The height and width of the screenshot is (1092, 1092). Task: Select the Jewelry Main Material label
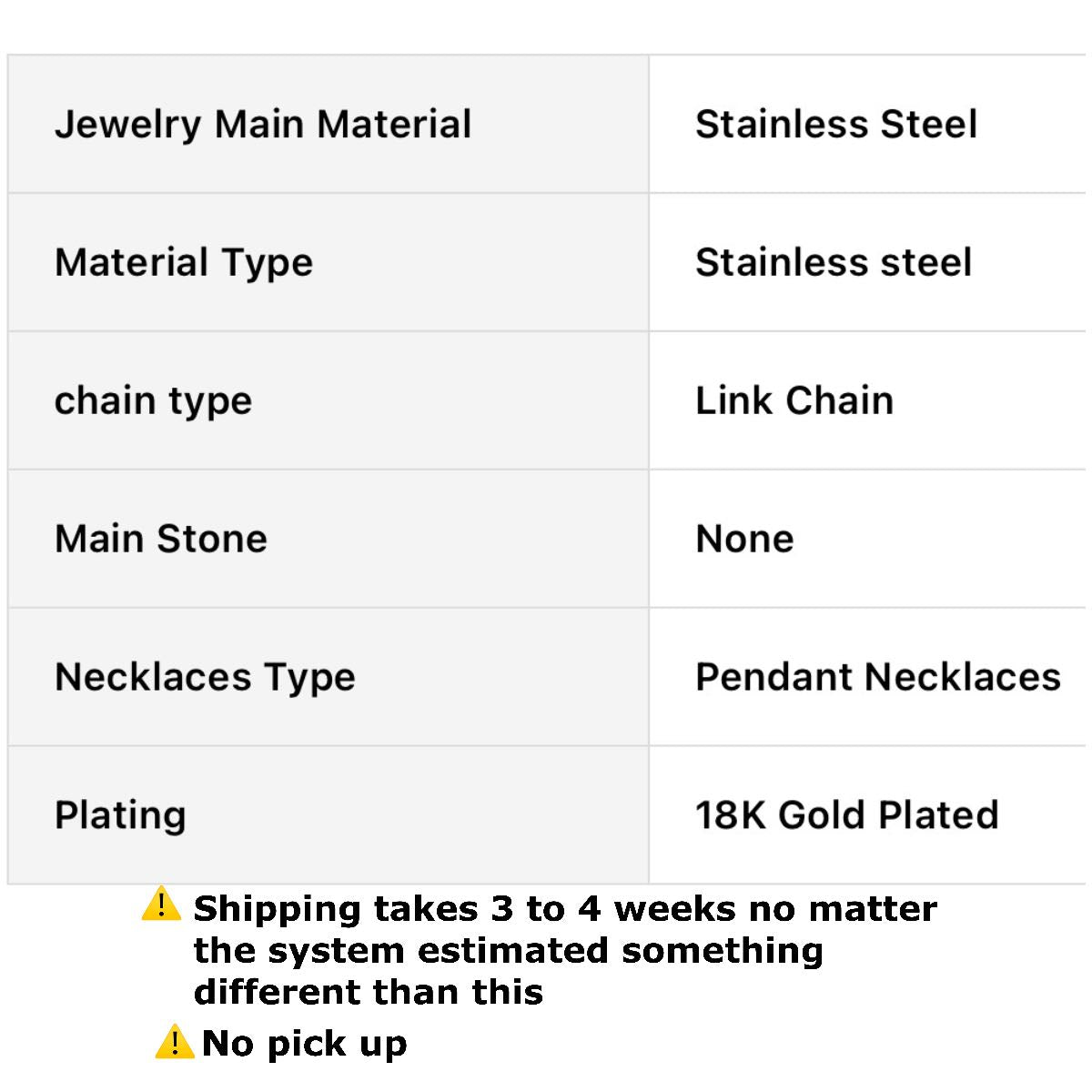[x=263, y=125]
